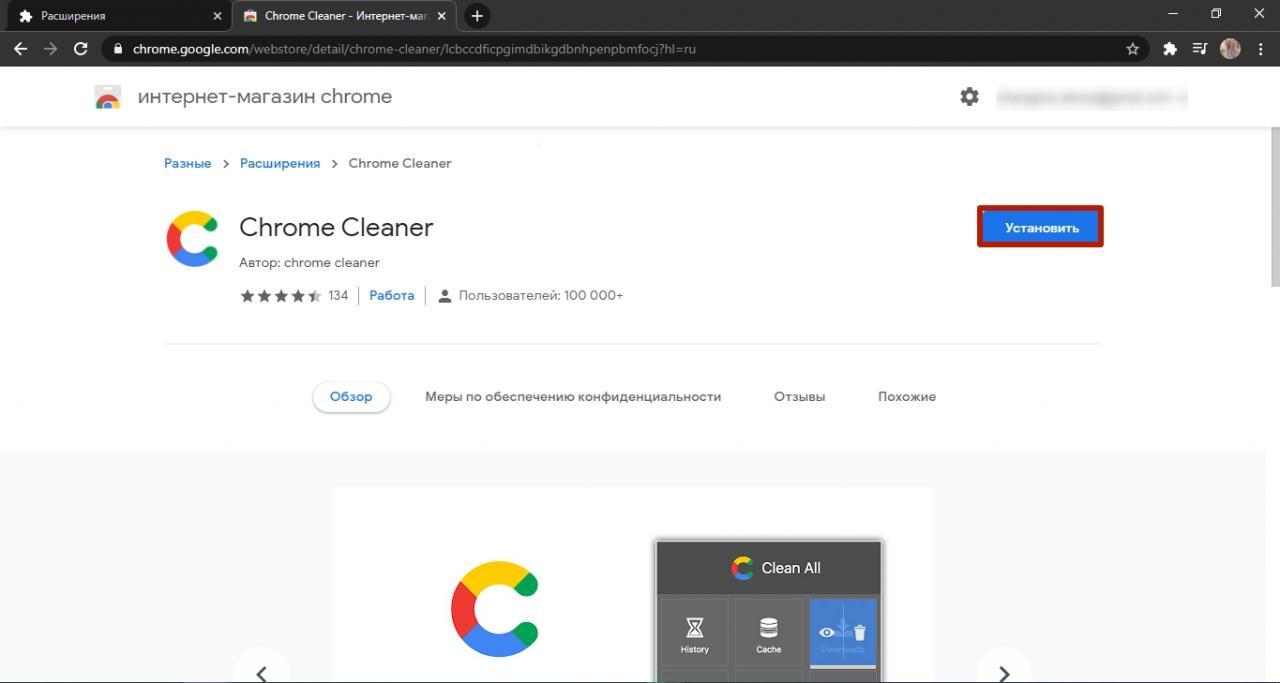Click the users count person icon

tap(445, 296)
